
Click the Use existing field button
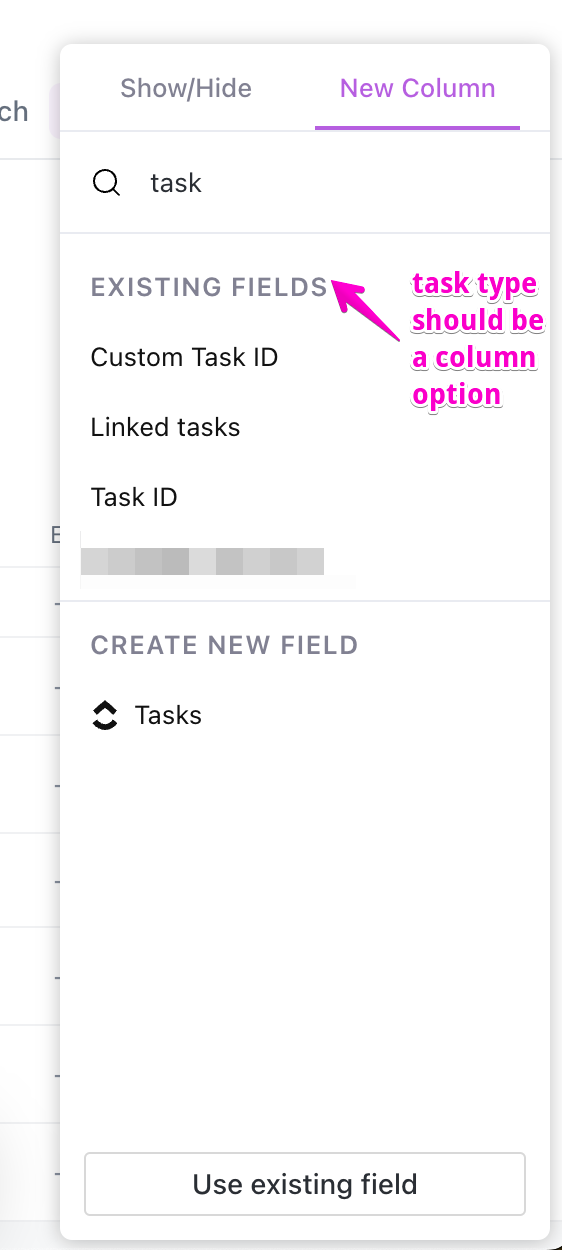coord(305,1185)
